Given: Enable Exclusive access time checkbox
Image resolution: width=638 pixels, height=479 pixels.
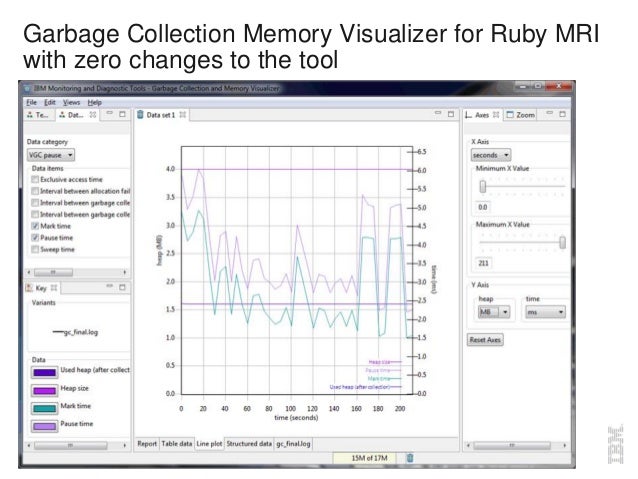Looking at the screenshot, I should tap(35, 179).
